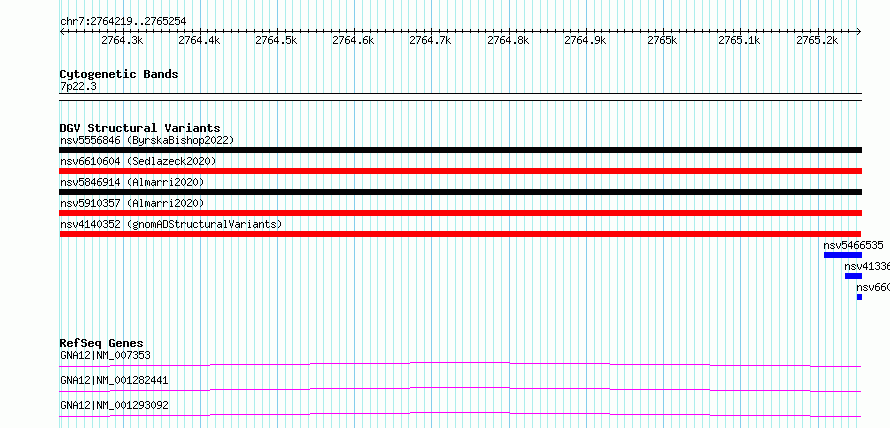Click the 2764.4k ruler tick label
Viewport: 890px width, 428px height.
[199, 40]
